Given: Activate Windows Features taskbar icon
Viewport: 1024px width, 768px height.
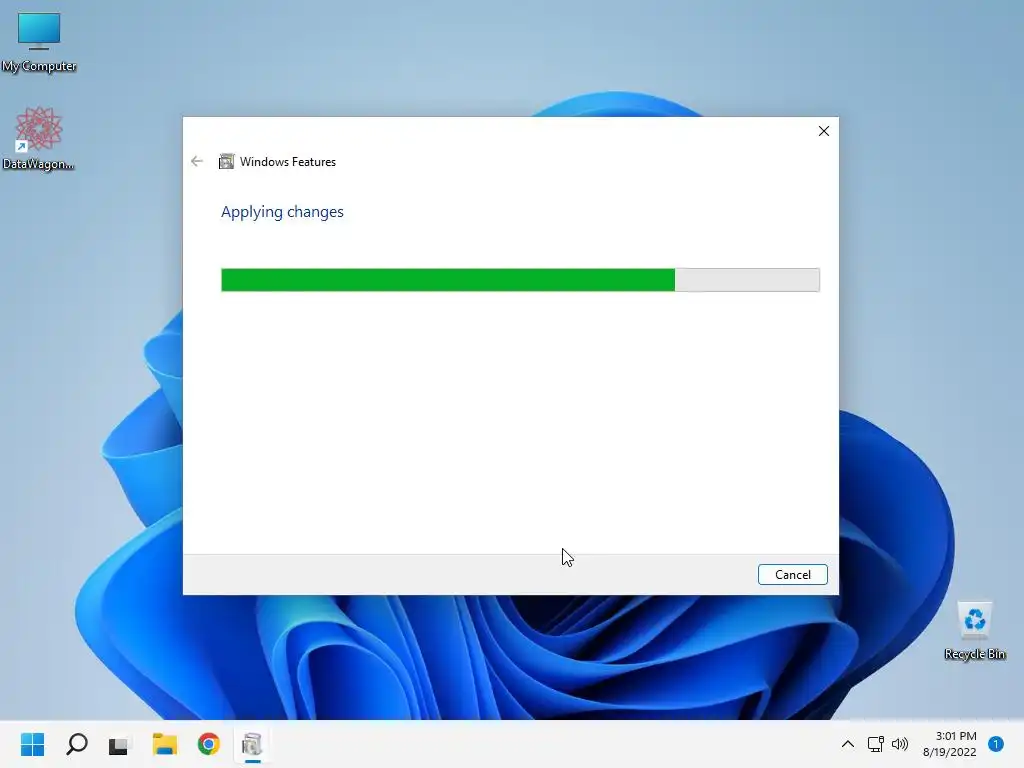Looking at the screenshot, I should (x=253, y=744).
